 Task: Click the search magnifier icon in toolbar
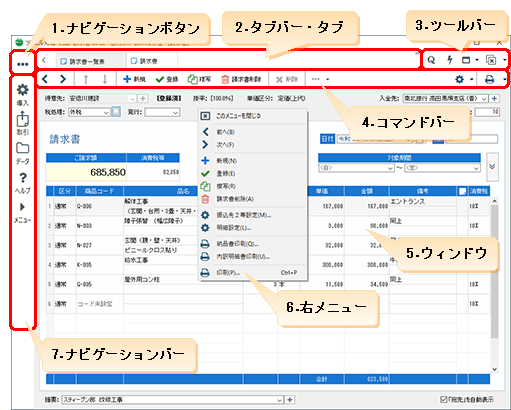tap(431, 60)
